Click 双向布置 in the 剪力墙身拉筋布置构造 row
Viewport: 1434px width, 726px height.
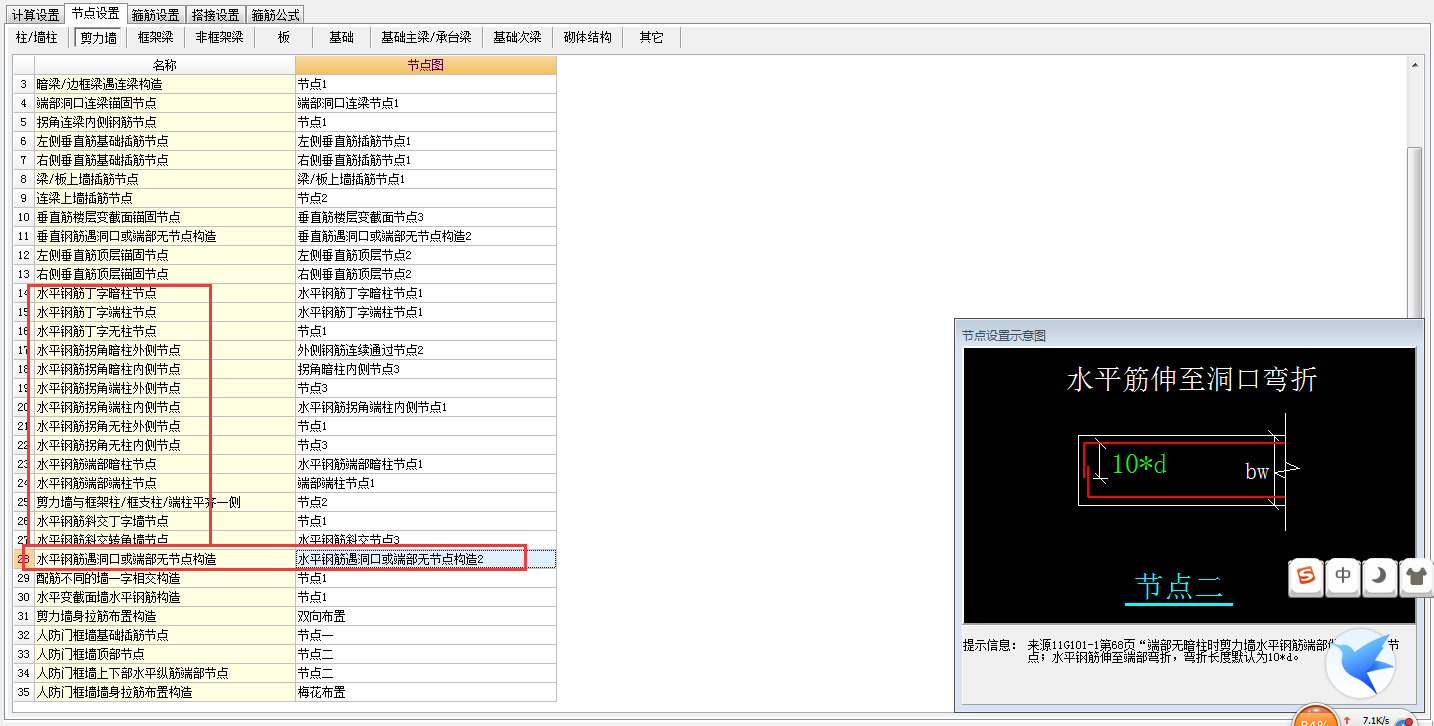(426, 616)
